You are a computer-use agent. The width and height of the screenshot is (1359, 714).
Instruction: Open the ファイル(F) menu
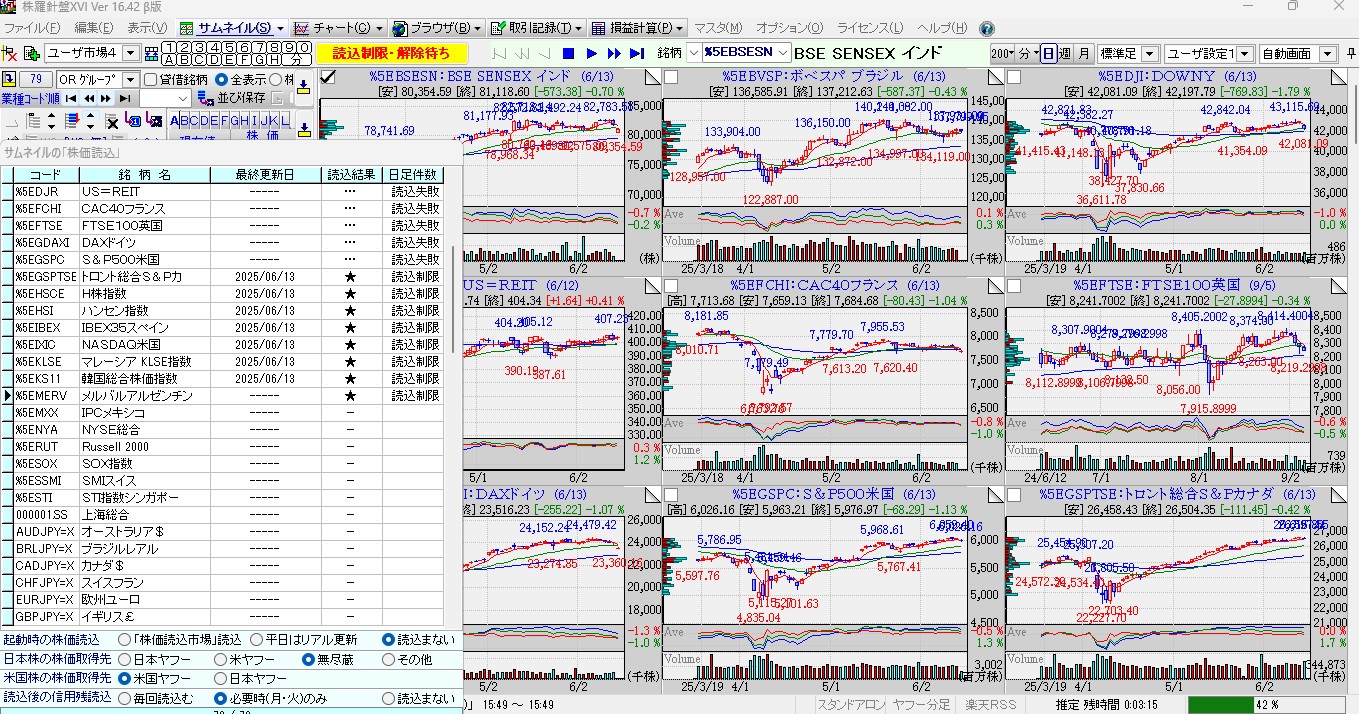tap(33, 28)
